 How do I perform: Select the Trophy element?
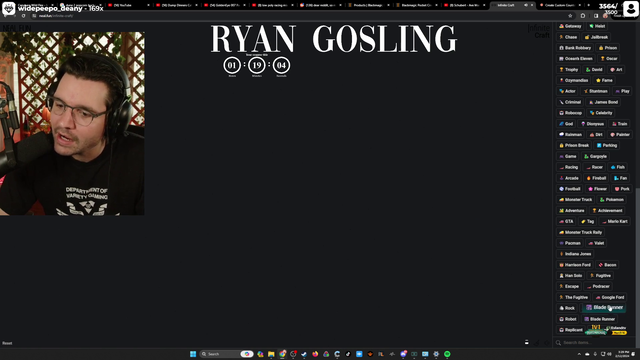(x=568, y=70)
